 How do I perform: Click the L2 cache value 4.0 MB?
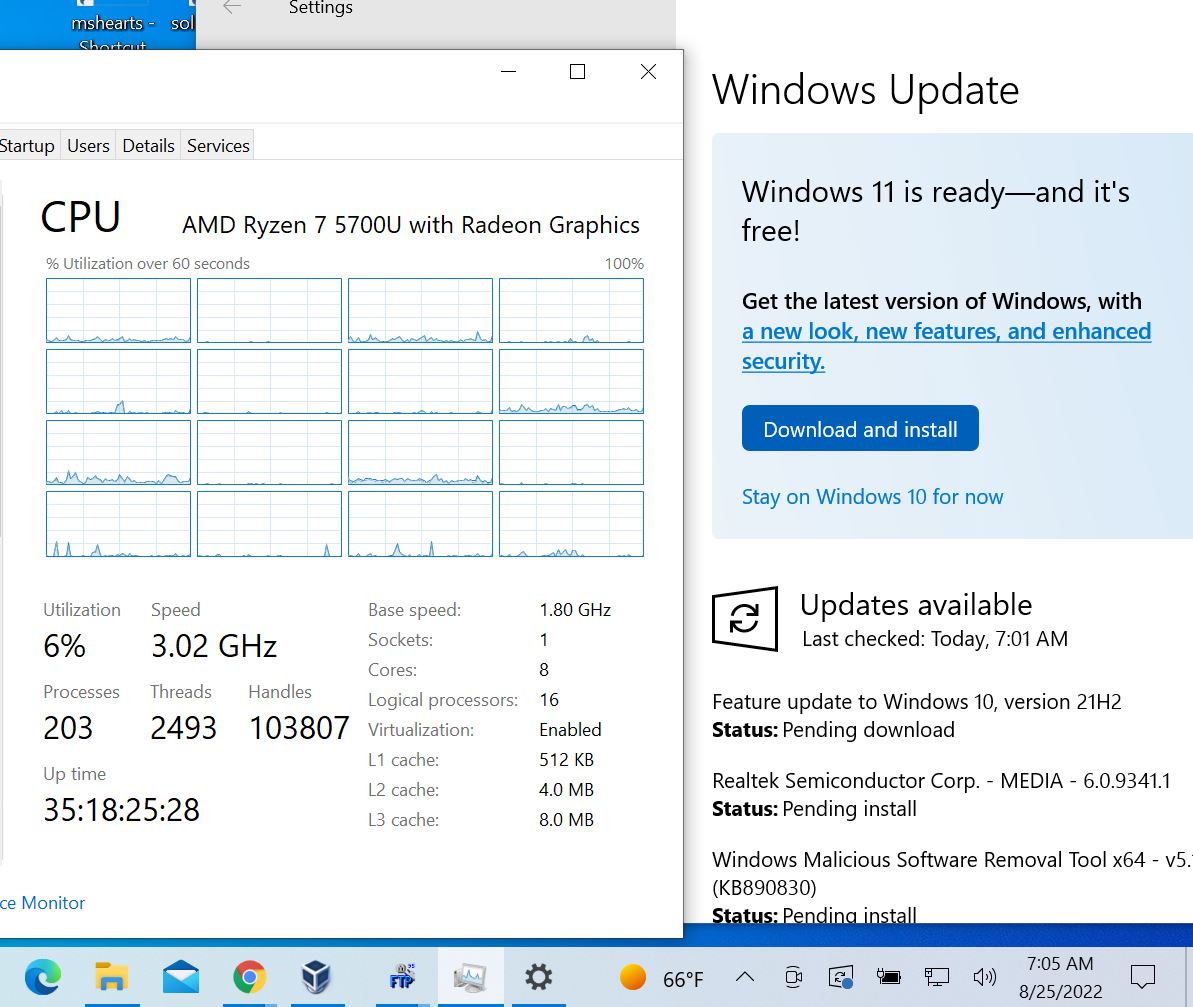567,790
